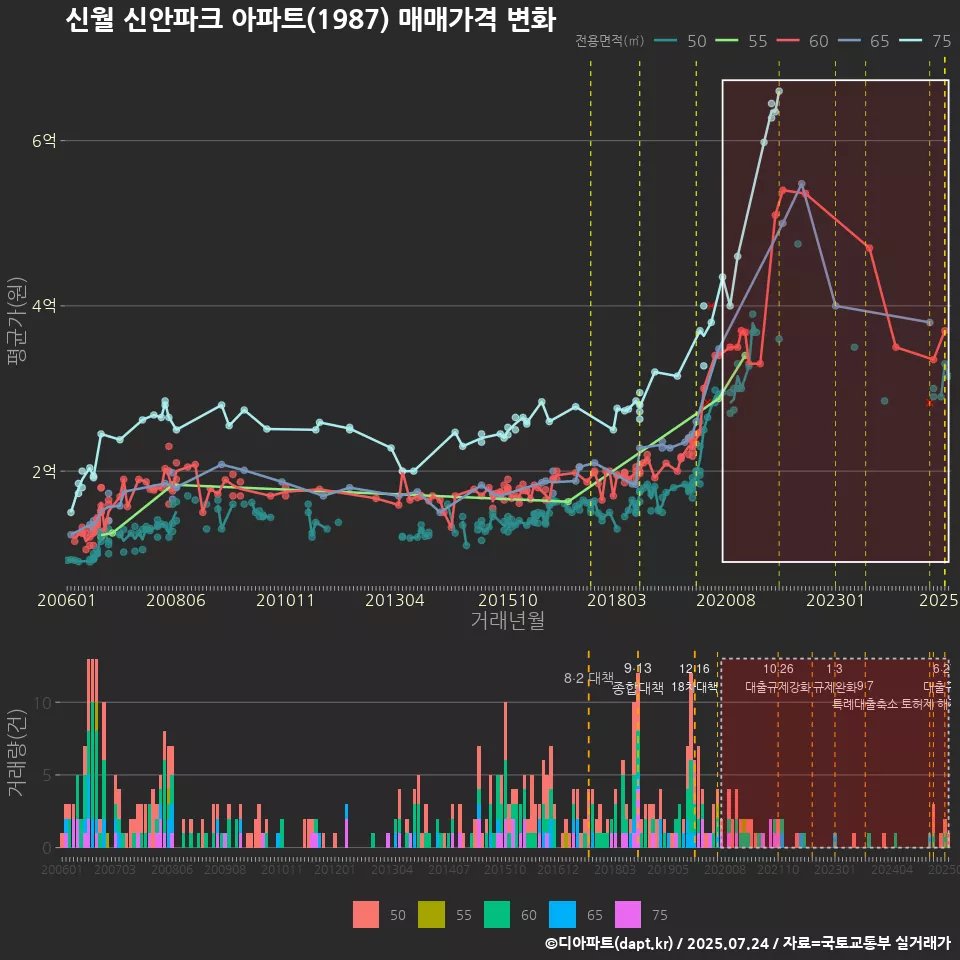960x960 pixels.
Task: Click the red 50 bar legend swatch
Action: coord(366,915)
